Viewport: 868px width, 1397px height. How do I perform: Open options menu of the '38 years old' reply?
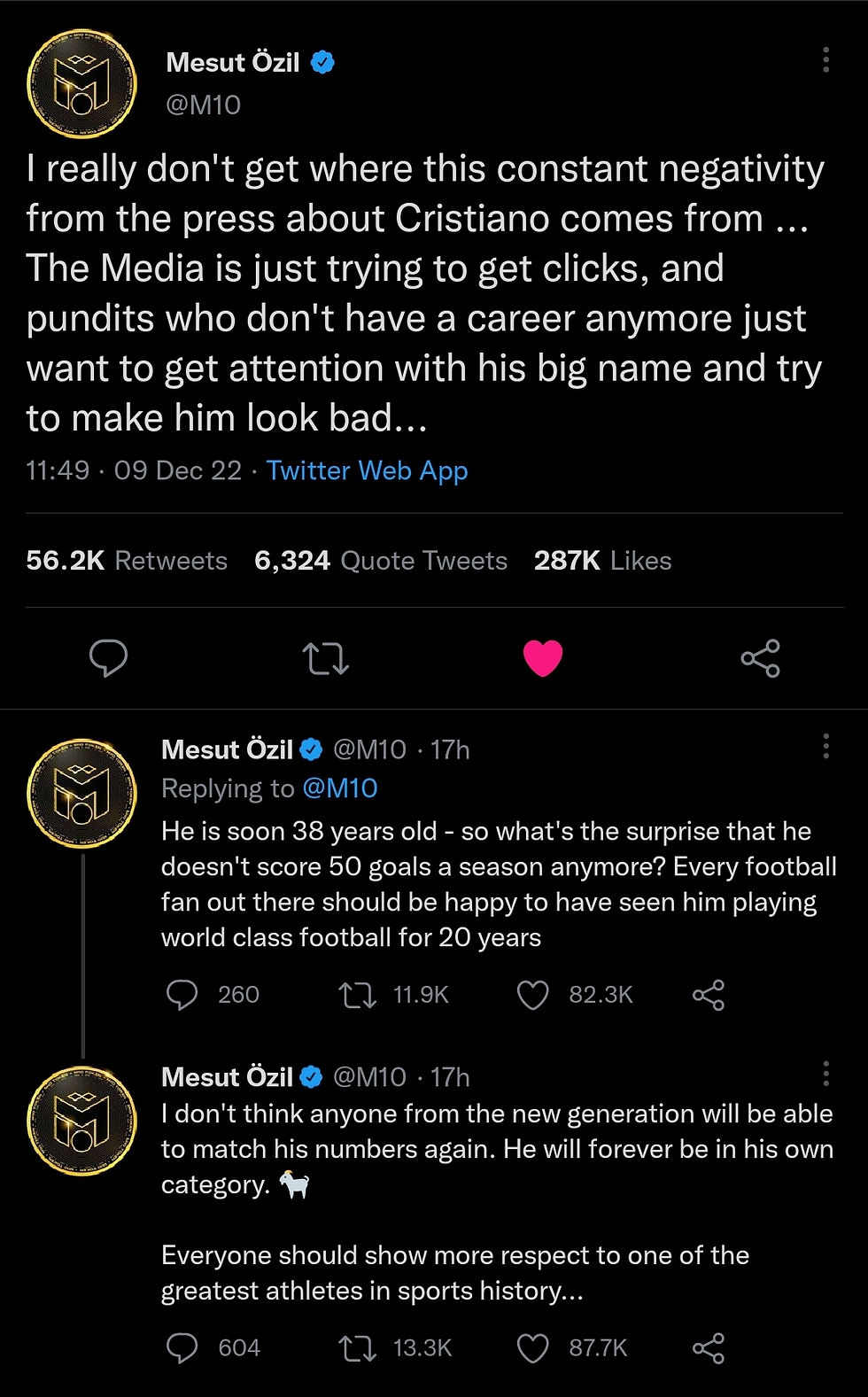pos(825,747)
